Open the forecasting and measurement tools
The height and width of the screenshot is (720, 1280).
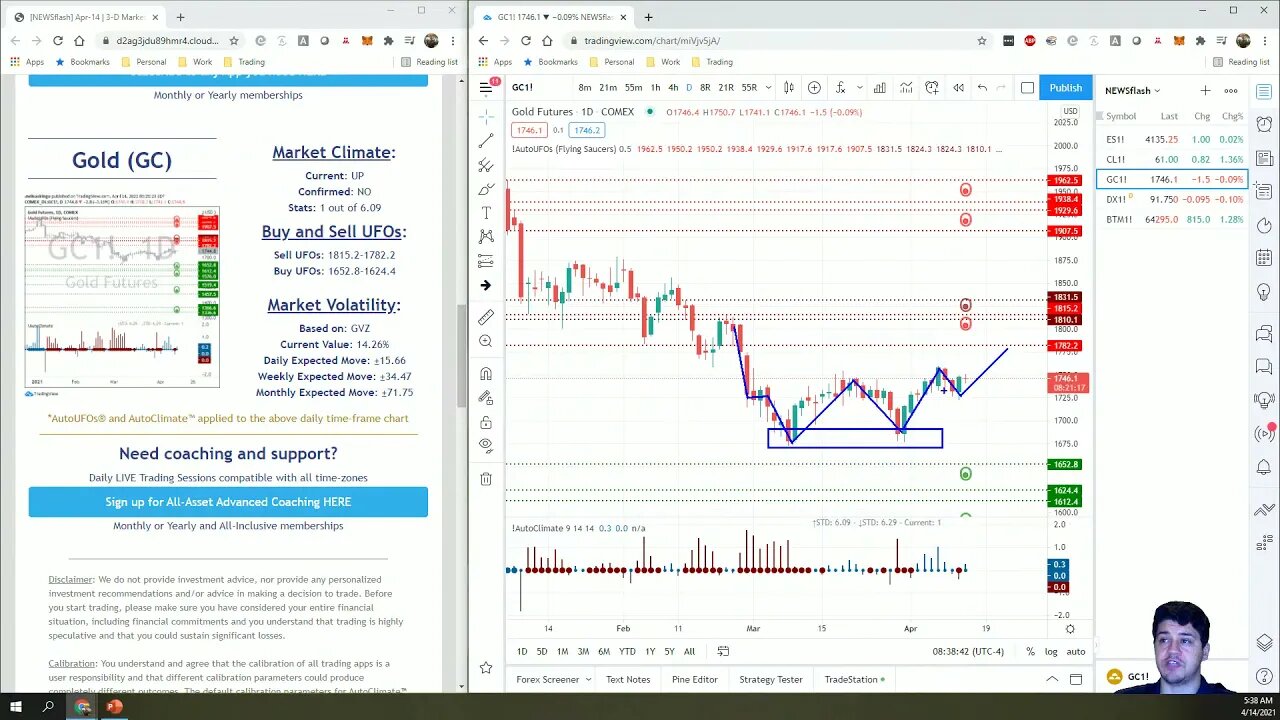tap(486, 261)
